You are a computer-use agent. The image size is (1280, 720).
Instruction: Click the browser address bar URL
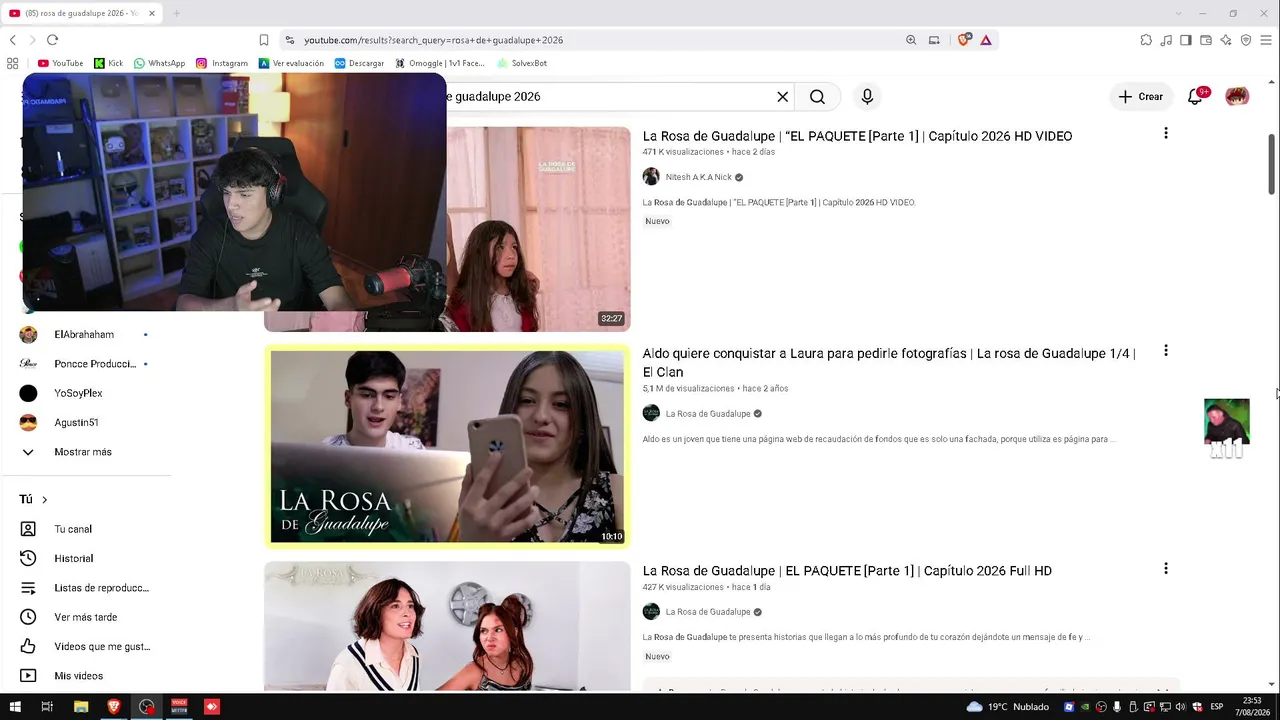click(x=433, y=40)
